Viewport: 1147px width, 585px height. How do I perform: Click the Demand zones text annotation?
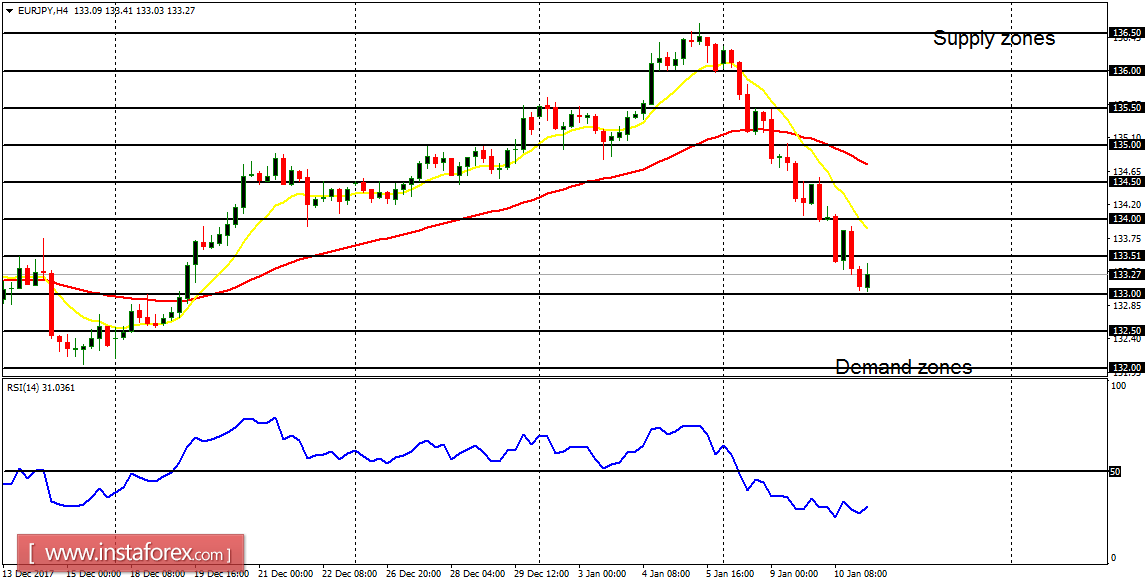[904, 367]
